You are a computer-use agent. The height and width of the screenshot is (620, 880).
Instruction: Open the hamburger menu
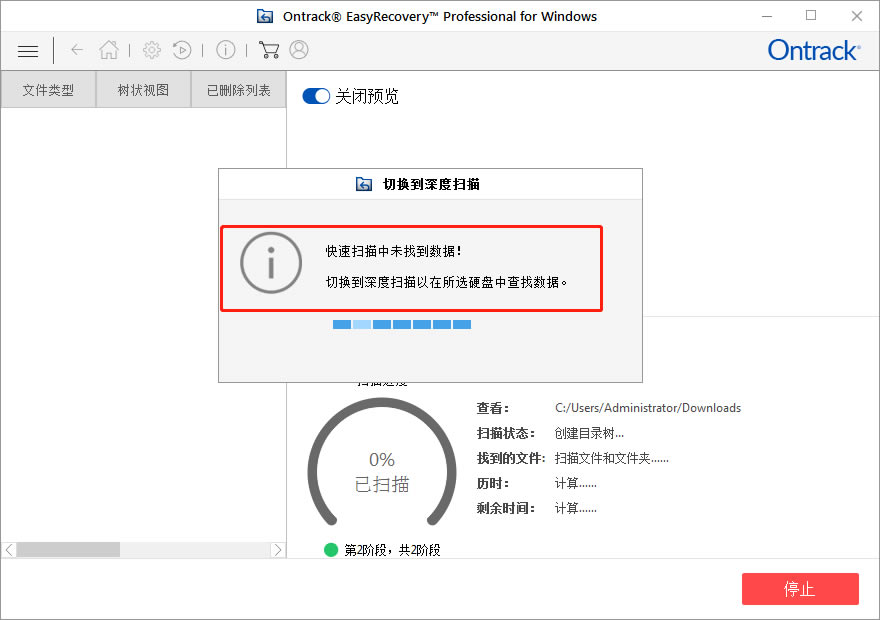point(27,50)
